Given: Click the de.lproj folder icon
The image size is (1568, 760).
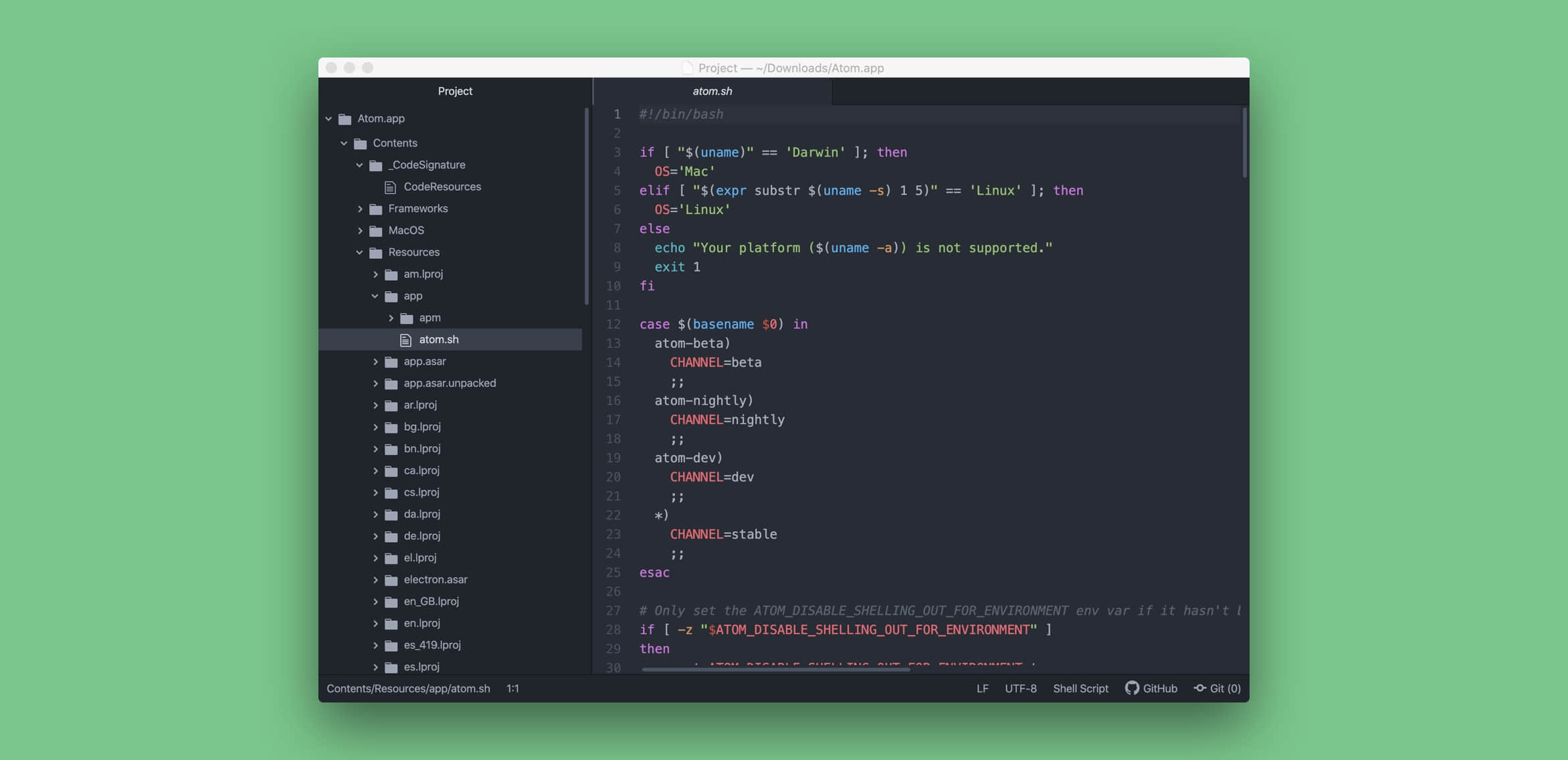Looking at the screenshot, I should (x=391, y=537).
